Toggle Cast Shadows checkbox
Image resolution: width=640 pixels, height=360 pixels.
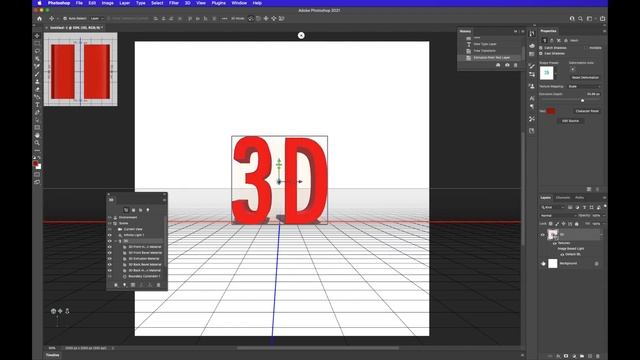541,53
